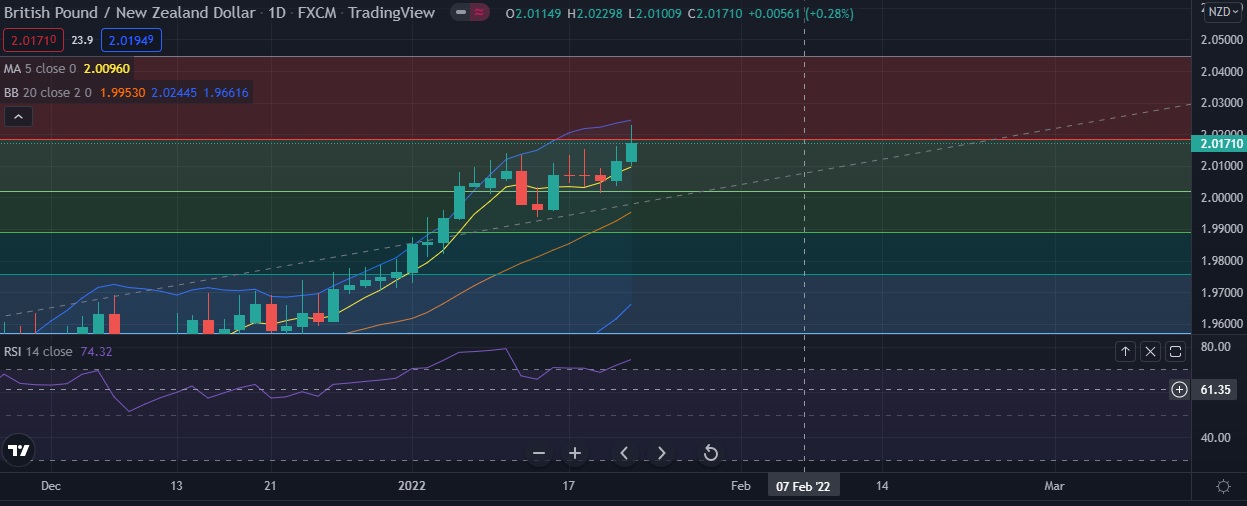Click the 80.00 RSI axis label
1247x506 pixels.
coord(1216,346)
